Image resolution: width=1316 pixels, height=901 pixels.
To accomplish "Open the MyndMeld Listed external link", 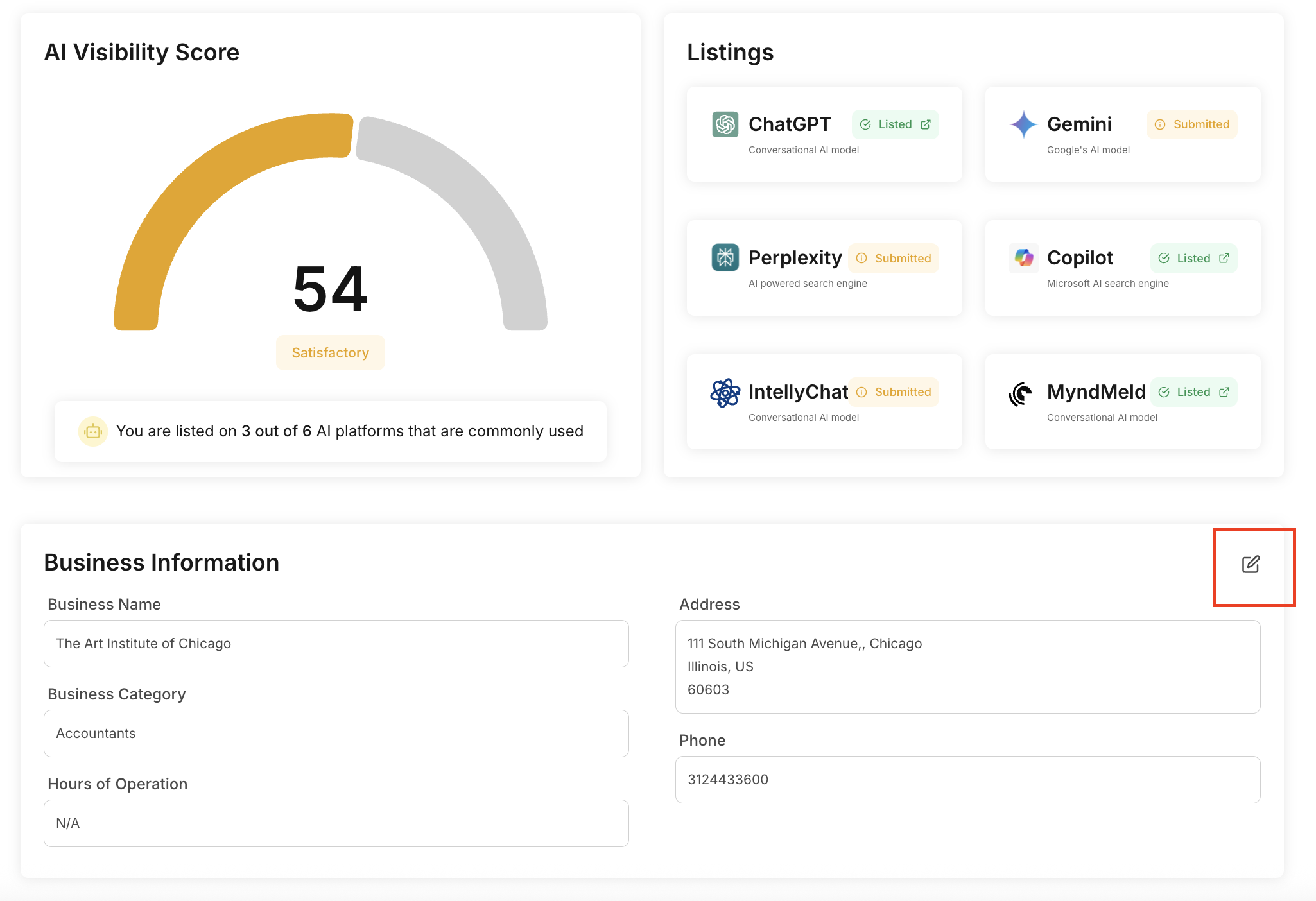I will [1224, 392].
